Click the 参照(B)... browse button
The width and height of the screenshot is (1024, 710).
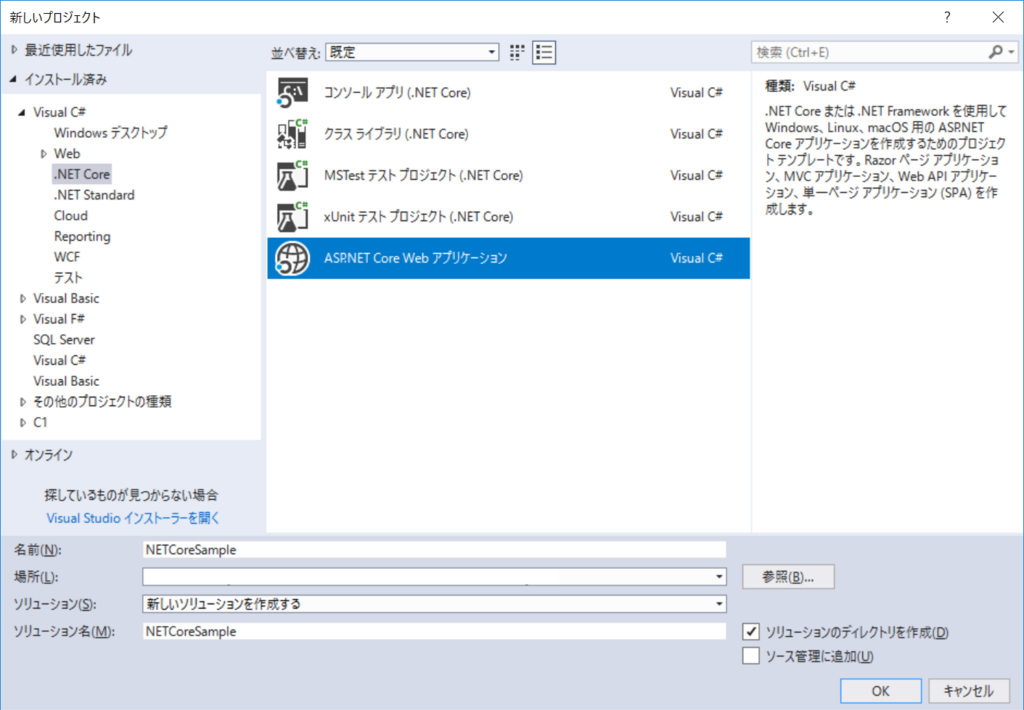pos(788,577)
